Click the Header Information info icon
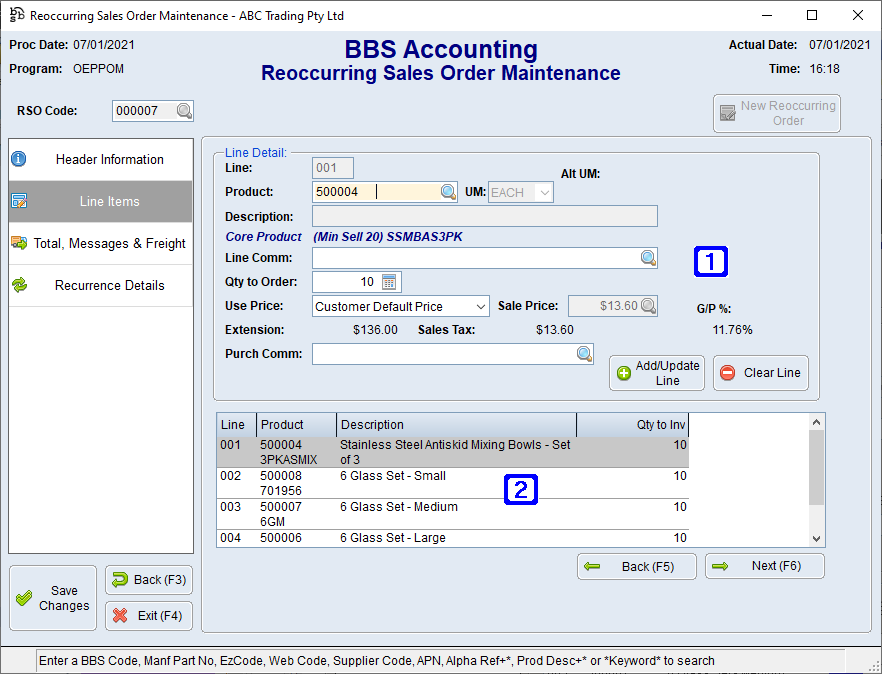 pos(19,157)
